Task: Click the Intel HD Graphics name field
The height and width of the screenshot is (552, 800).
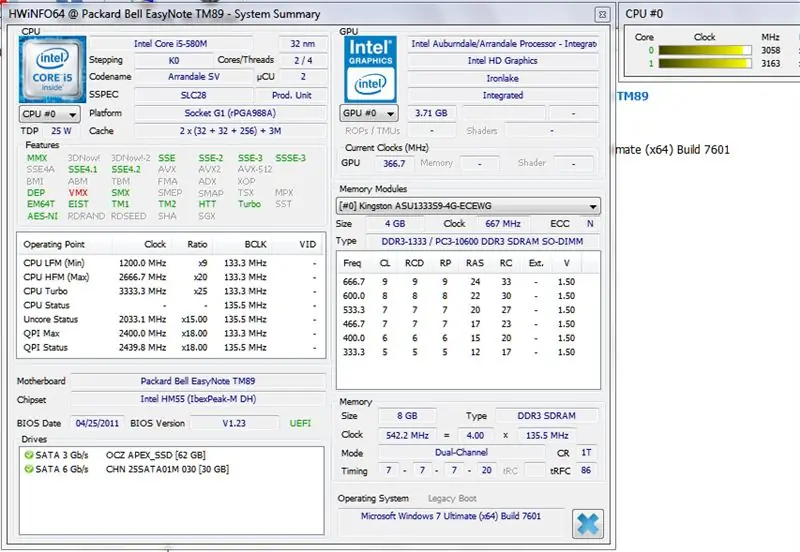Action: pyautogui.click(x=503, y=61)
